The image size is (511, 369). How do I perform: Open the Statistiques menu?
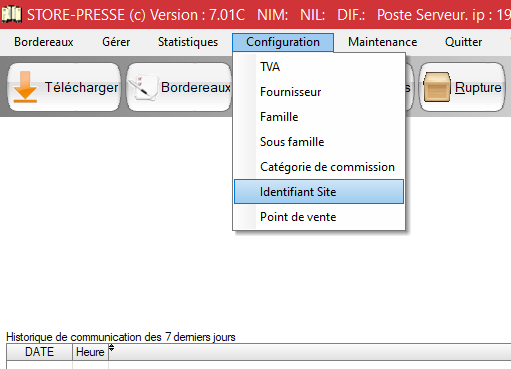(188, 42)
